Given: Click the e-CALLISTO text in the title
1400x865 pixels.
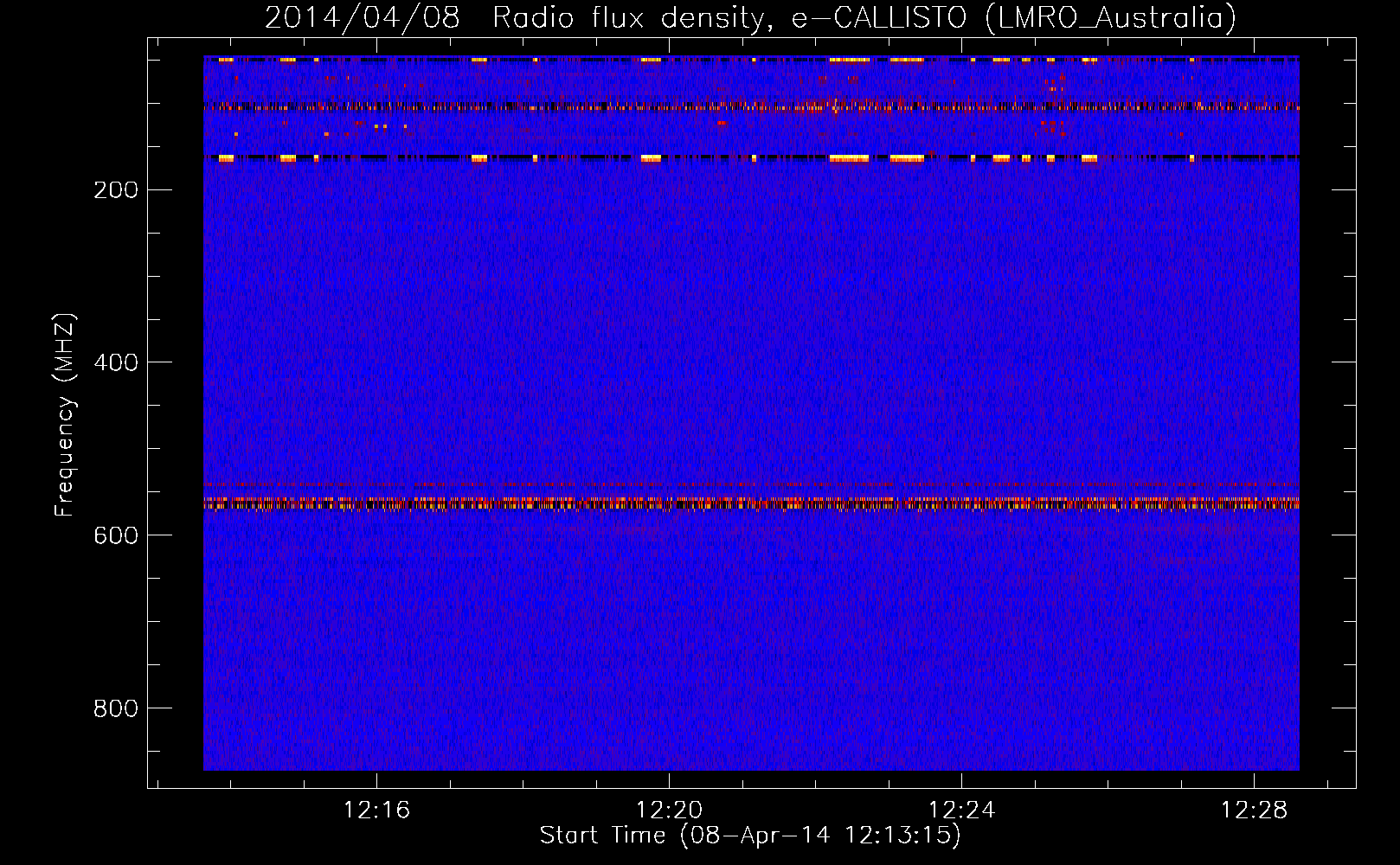Looking at the screenshot, I should tap(878, 18).
